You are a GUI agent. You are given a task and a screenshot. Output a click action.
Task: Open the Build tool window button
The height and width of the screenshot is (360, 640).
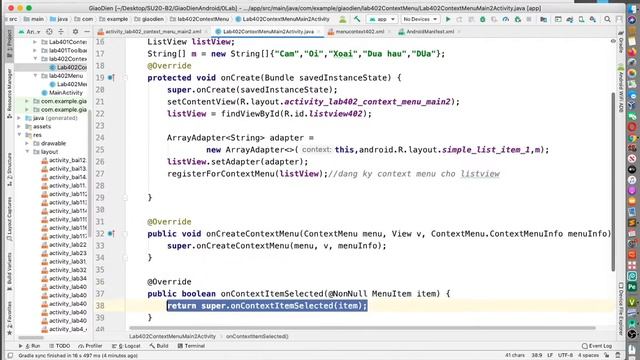coord(159,346)
